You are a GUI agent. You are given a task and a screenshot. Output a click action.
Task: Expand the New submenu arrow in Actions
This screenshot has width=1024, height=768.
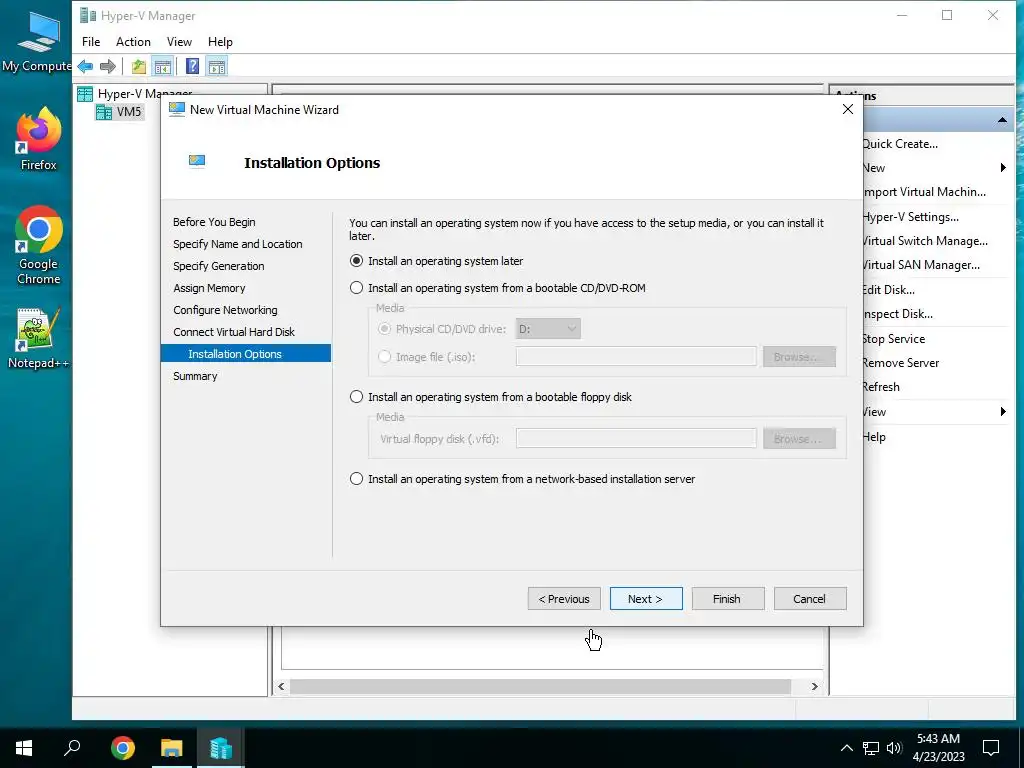point(1003,168)
